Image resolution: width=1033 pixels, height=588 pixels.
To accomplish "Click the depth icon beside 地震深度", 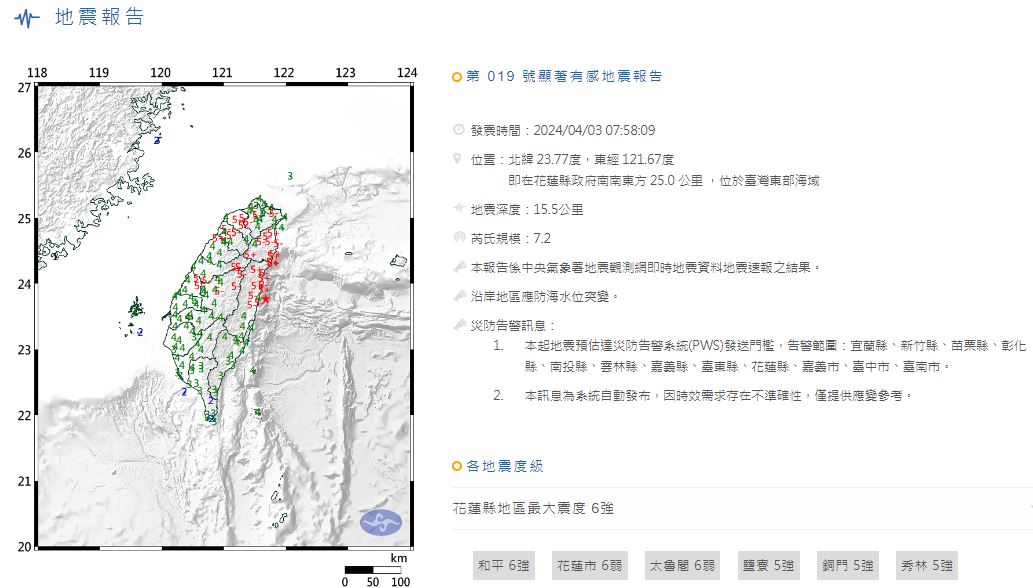I will coord(459,210).
